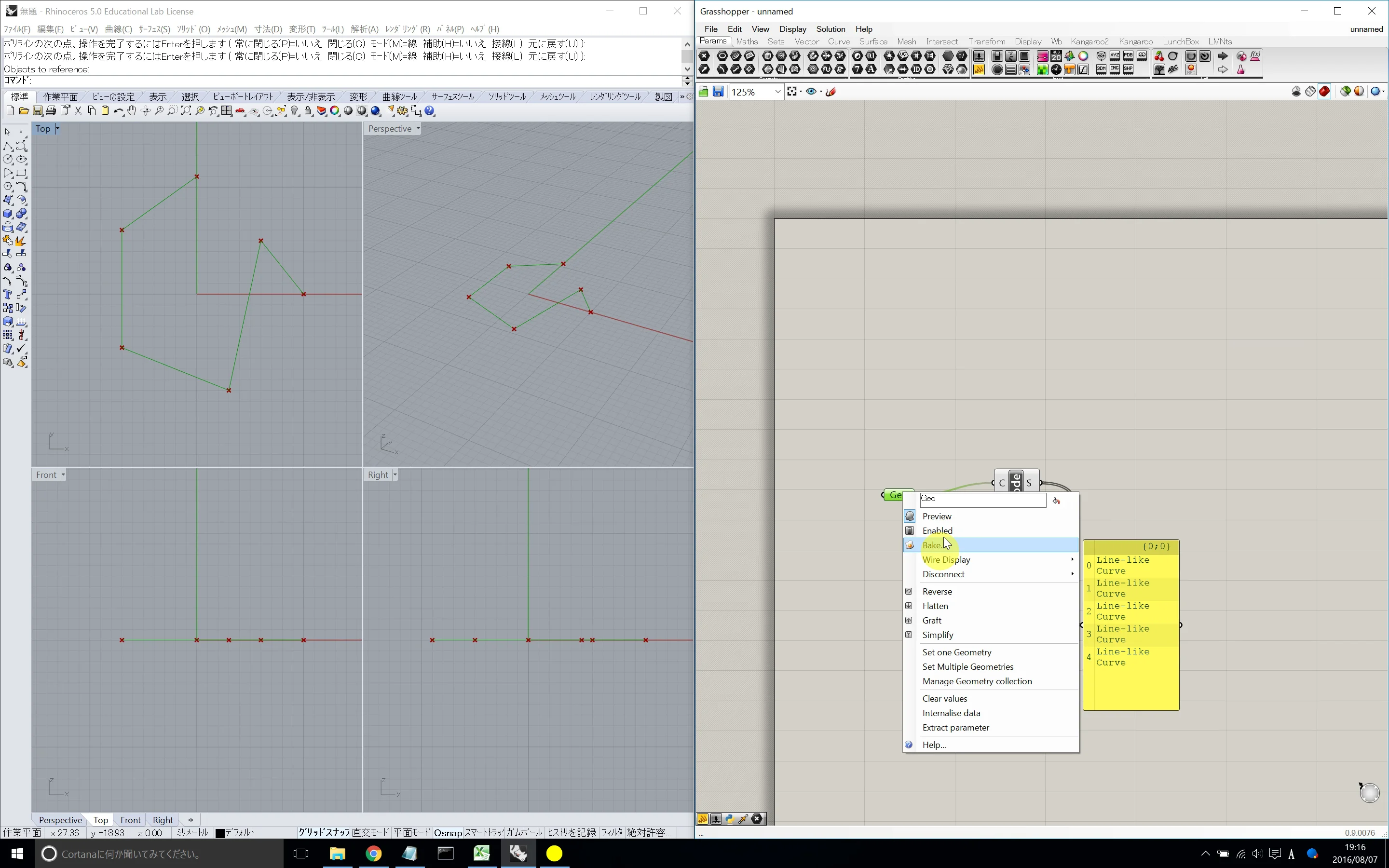1389x868 pixels.
Task: Click the calendar 20 icon in Params ribbon
Action: 1056,55
